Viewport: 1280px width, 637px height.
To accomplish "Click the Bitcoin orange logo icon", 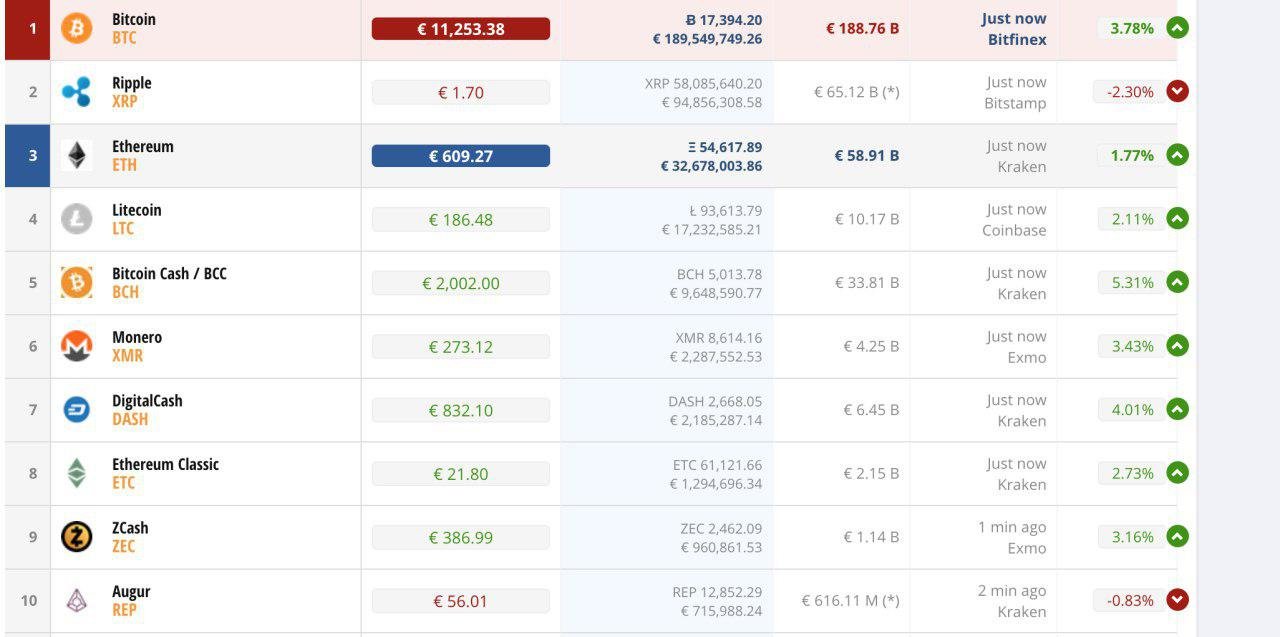I will click(x=76, y=28).
